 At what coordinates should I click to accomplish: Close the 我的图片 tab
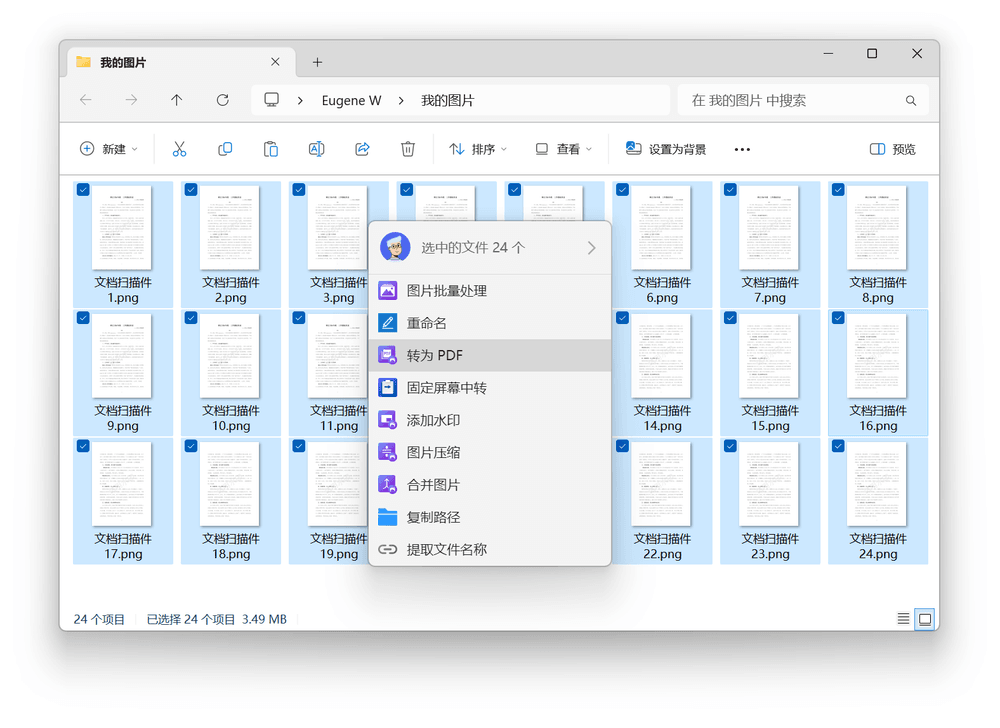[275, 62]
